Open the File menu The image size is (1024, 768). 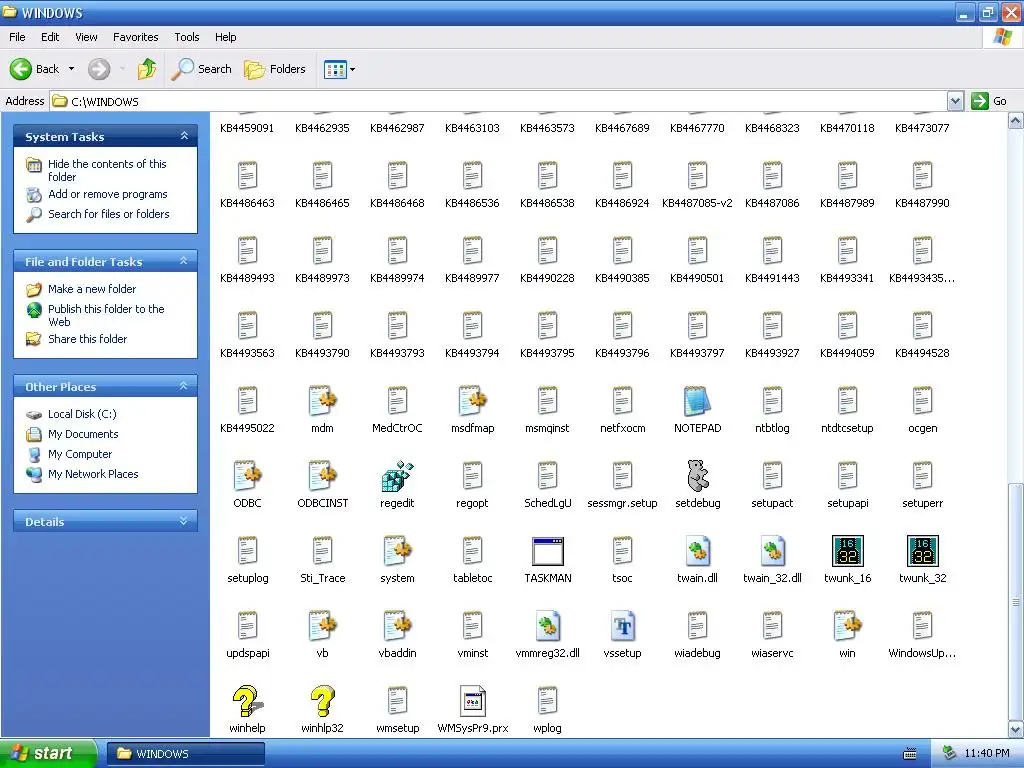pyautogui.click(x=17, y=37)
